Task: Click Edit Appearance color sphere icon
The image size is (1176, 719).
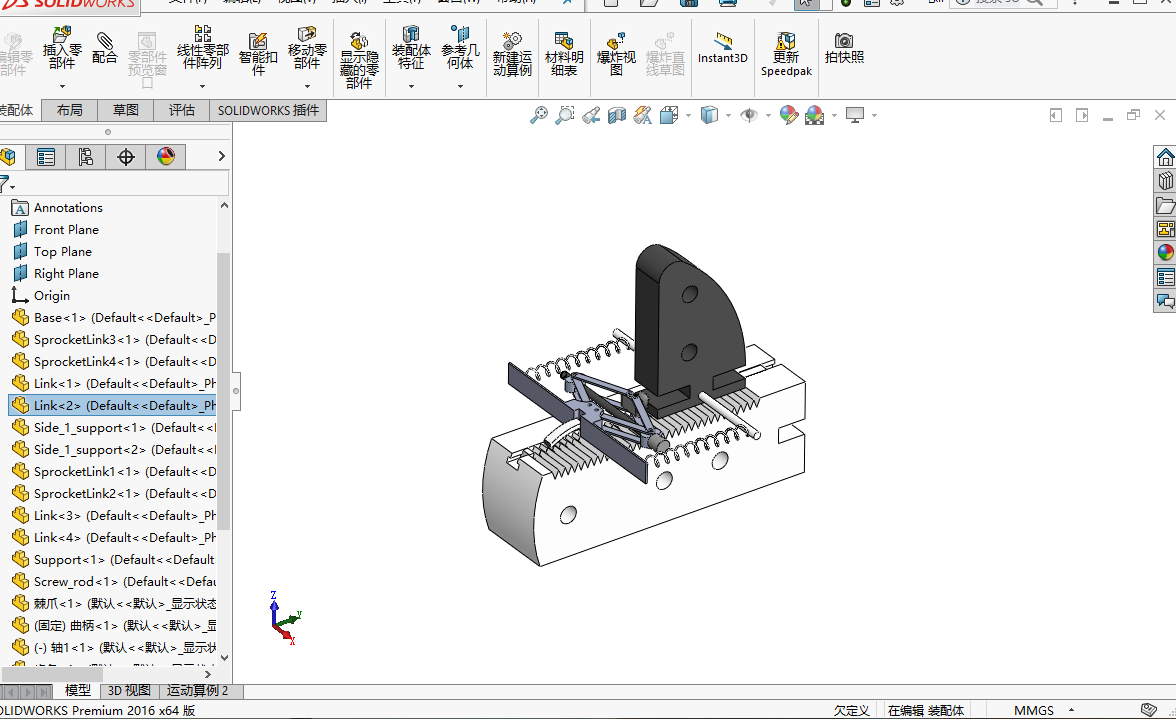Action: [788, 115]
